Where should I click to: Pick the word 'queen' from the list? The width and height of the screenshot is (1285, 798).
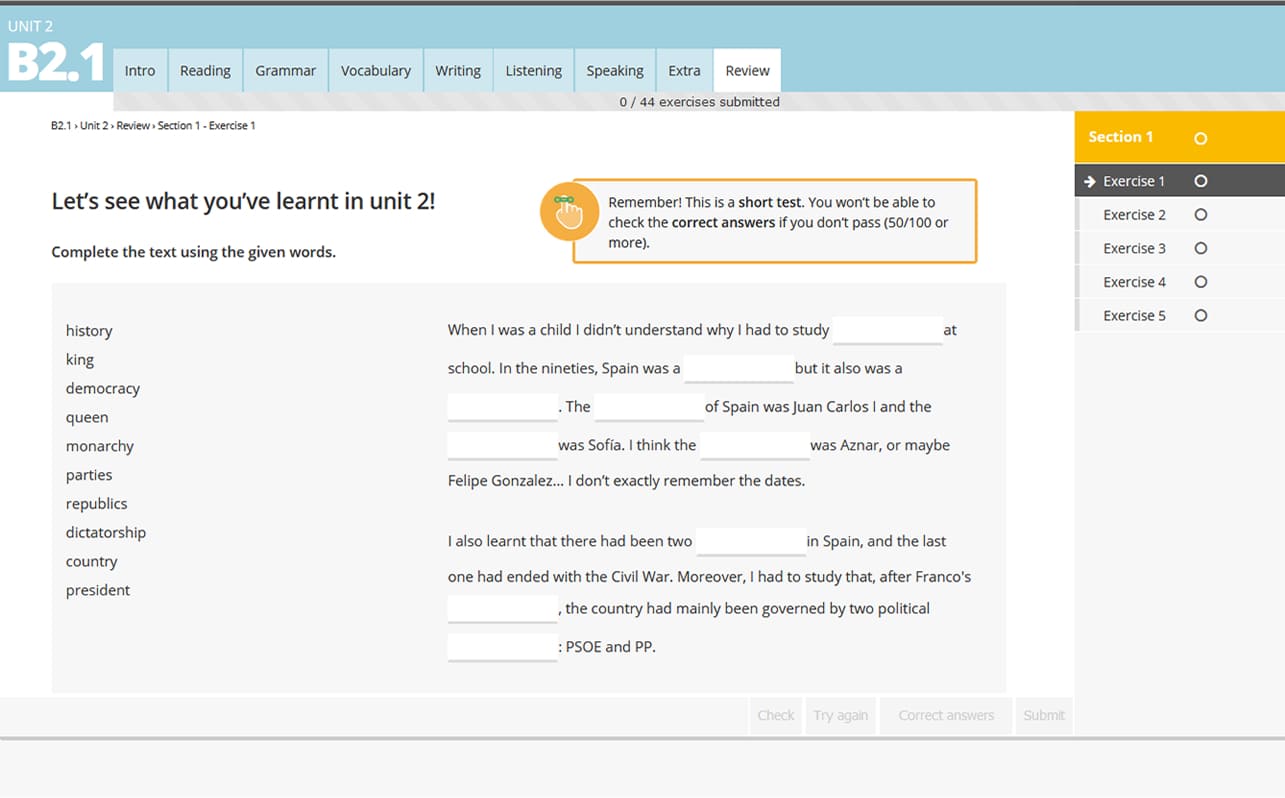pyautogui.click(x=87, y=418)
